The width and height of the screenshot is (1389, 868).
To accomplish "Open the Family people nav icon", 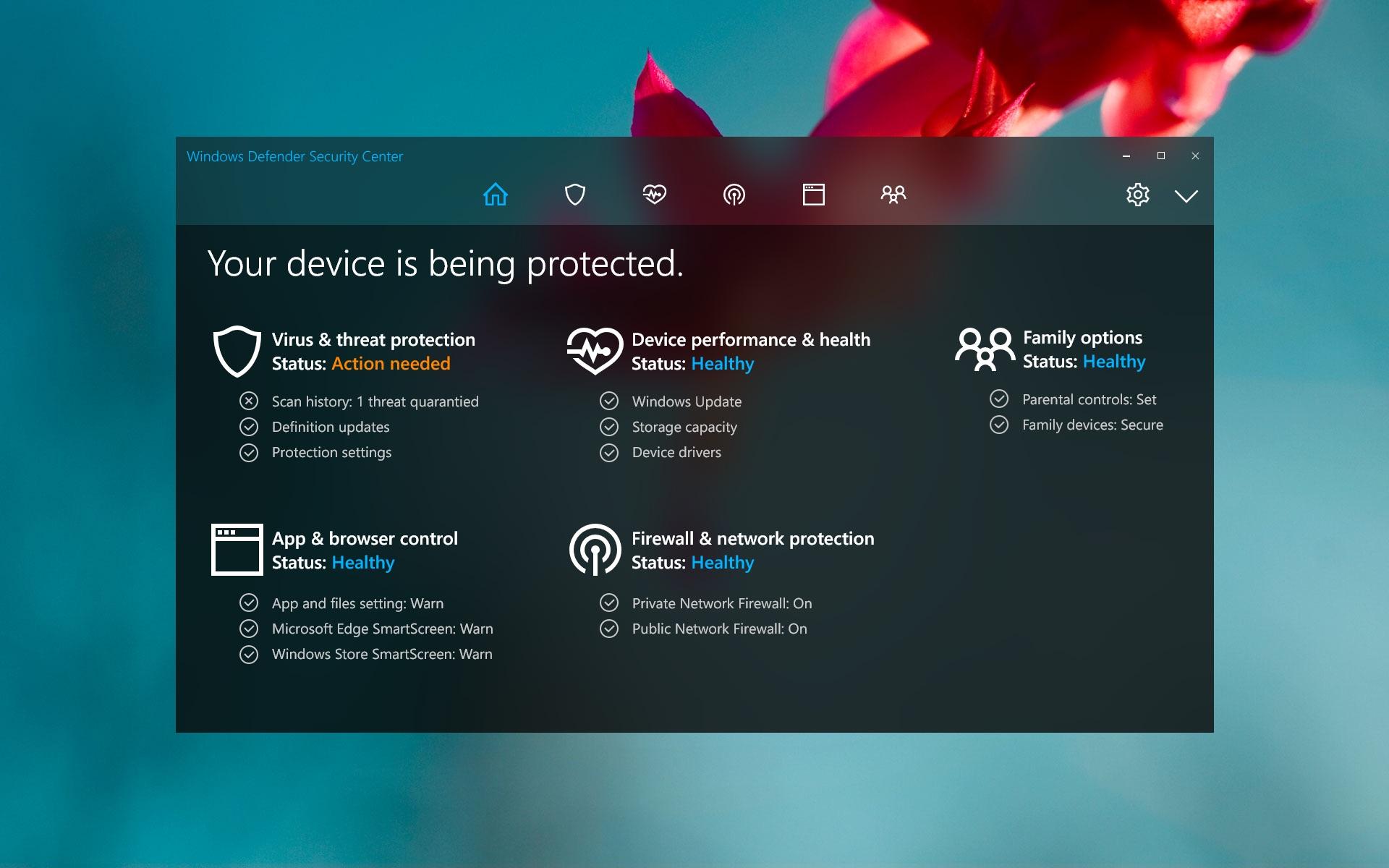I will (893, 195).
